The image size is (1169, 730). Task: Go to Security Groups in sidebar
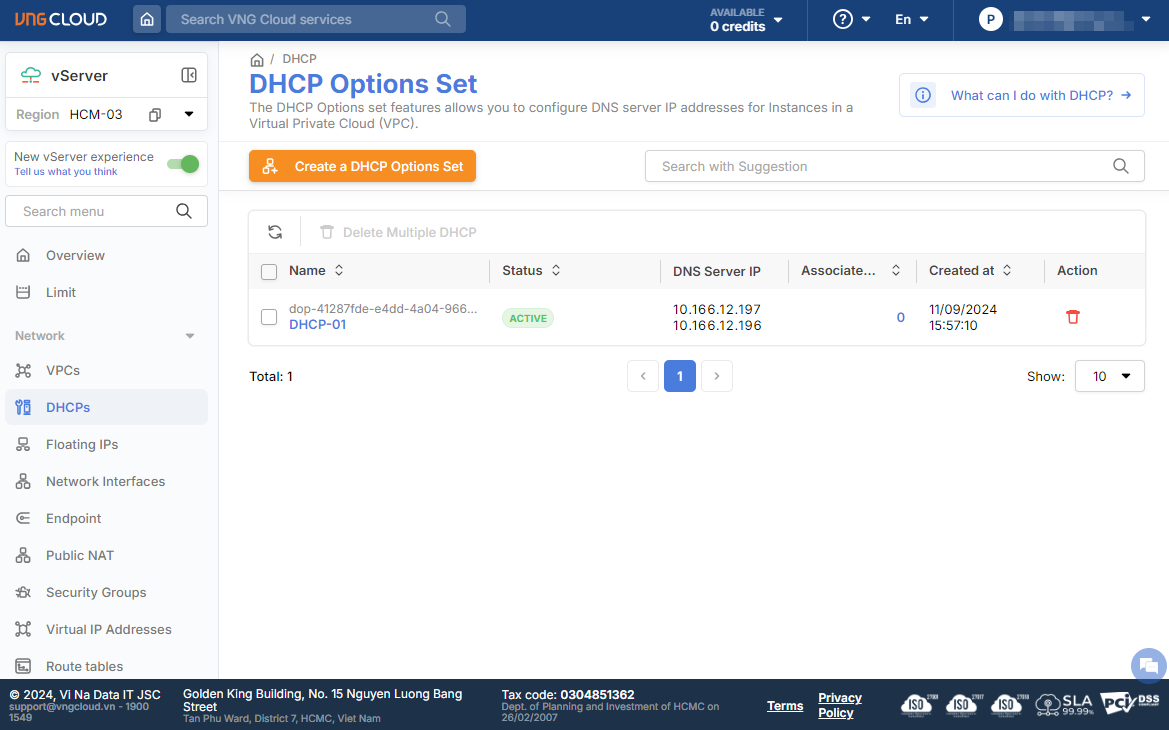[96, 592]
